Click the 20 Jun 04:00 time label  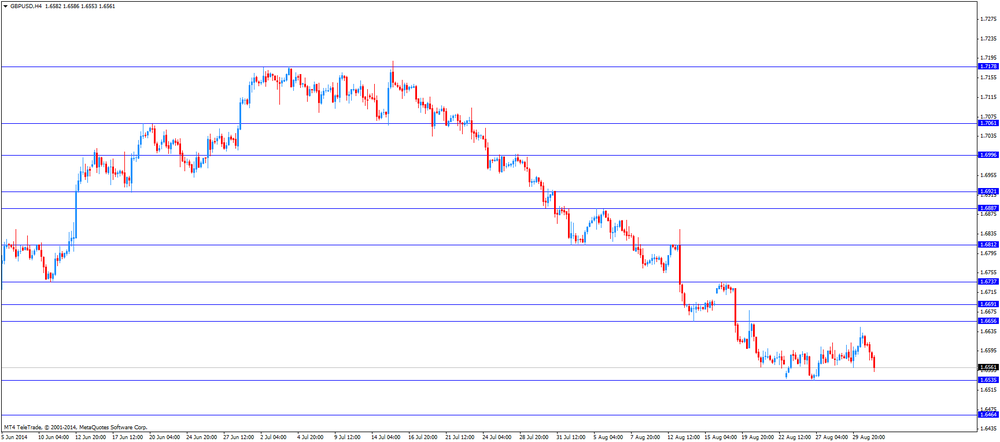tap(164, 438)
